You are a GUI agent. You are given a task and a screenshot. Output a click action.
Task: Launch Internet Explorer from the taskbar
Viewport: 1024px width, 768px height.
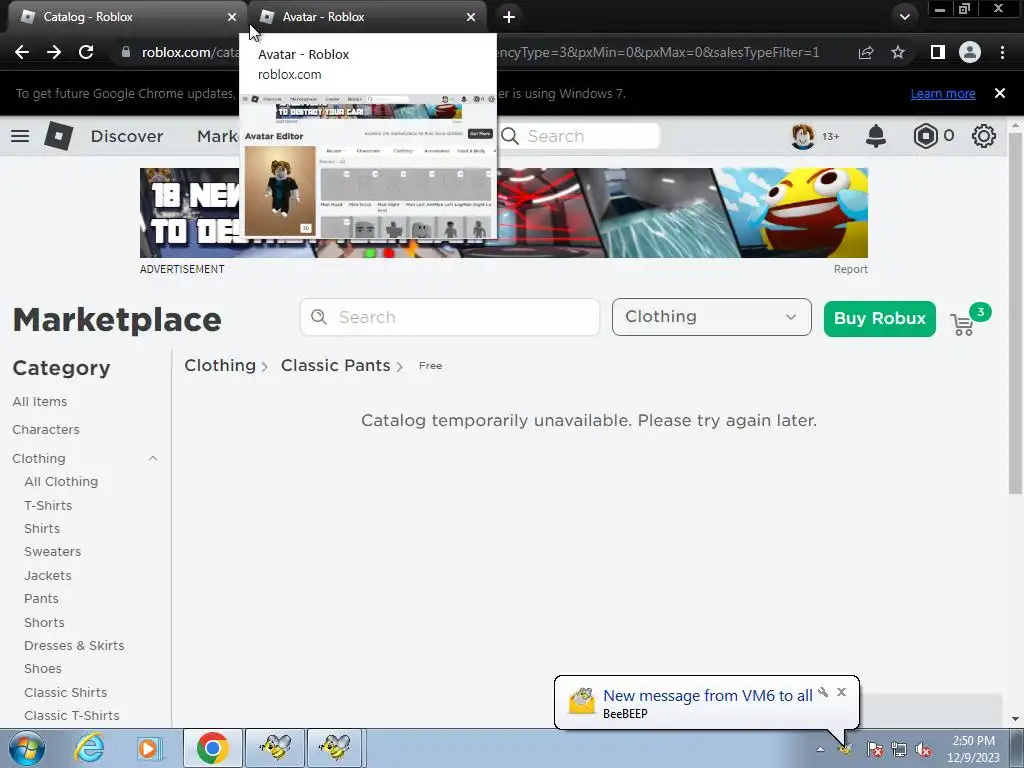pos(89,748)
